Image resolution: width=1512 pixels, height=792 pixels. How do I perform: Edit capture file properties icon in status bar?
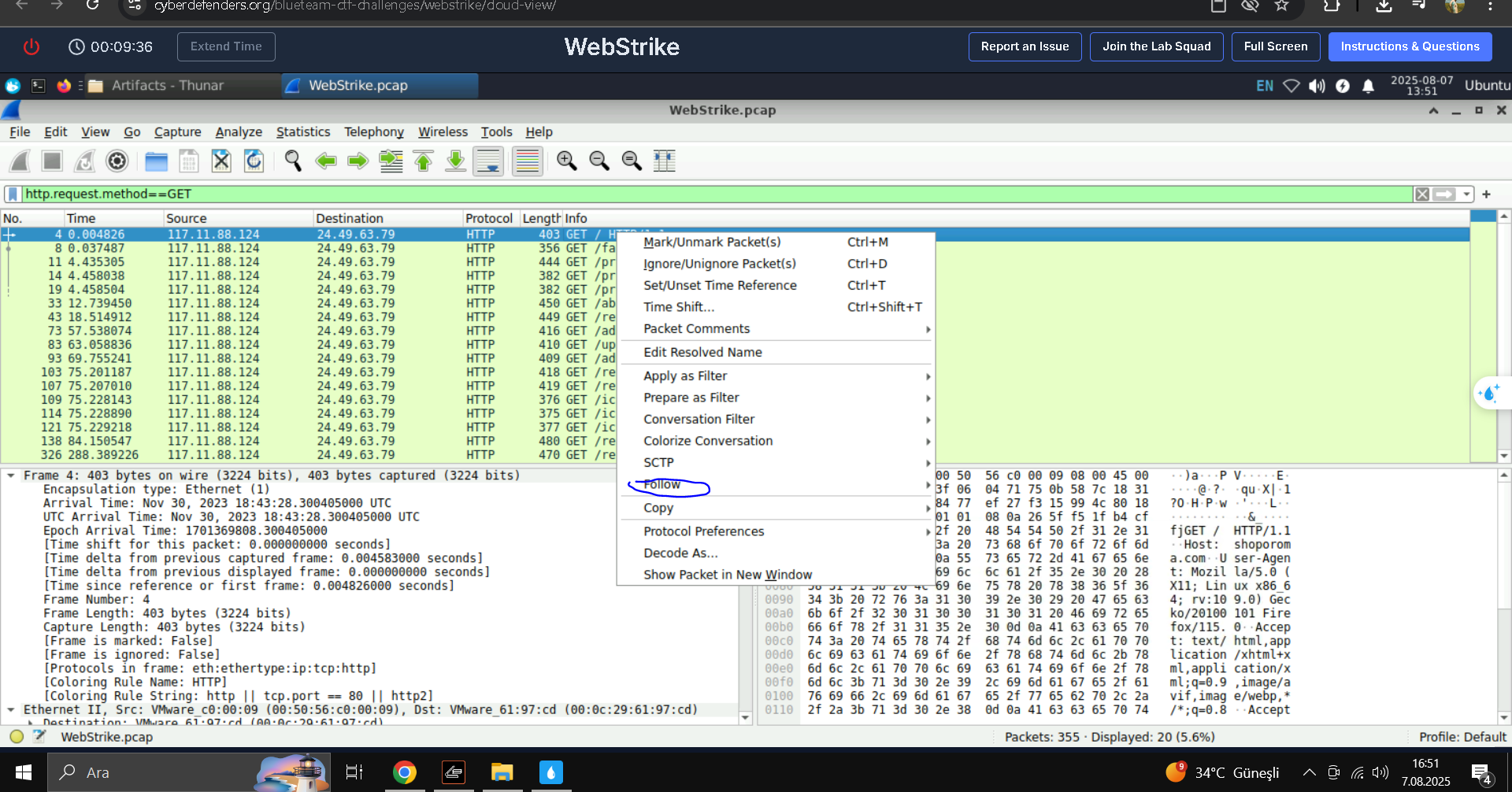(39, 737)
